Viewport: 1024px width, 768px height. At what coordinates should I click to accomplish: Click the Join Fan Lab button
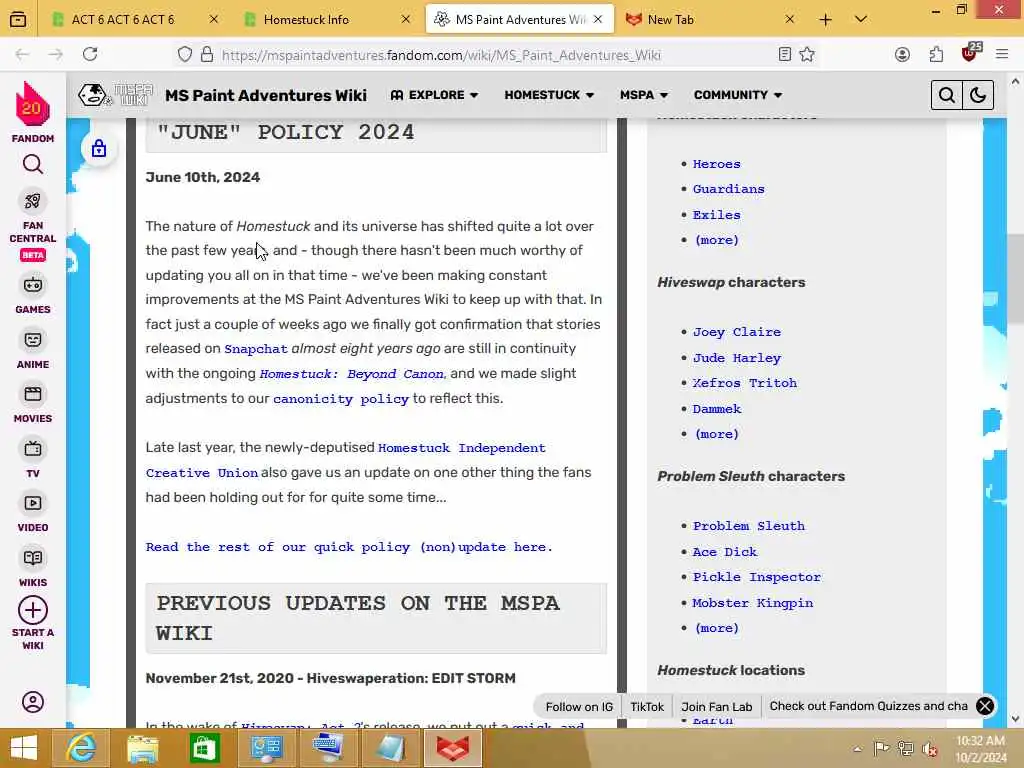coord(716,706)
